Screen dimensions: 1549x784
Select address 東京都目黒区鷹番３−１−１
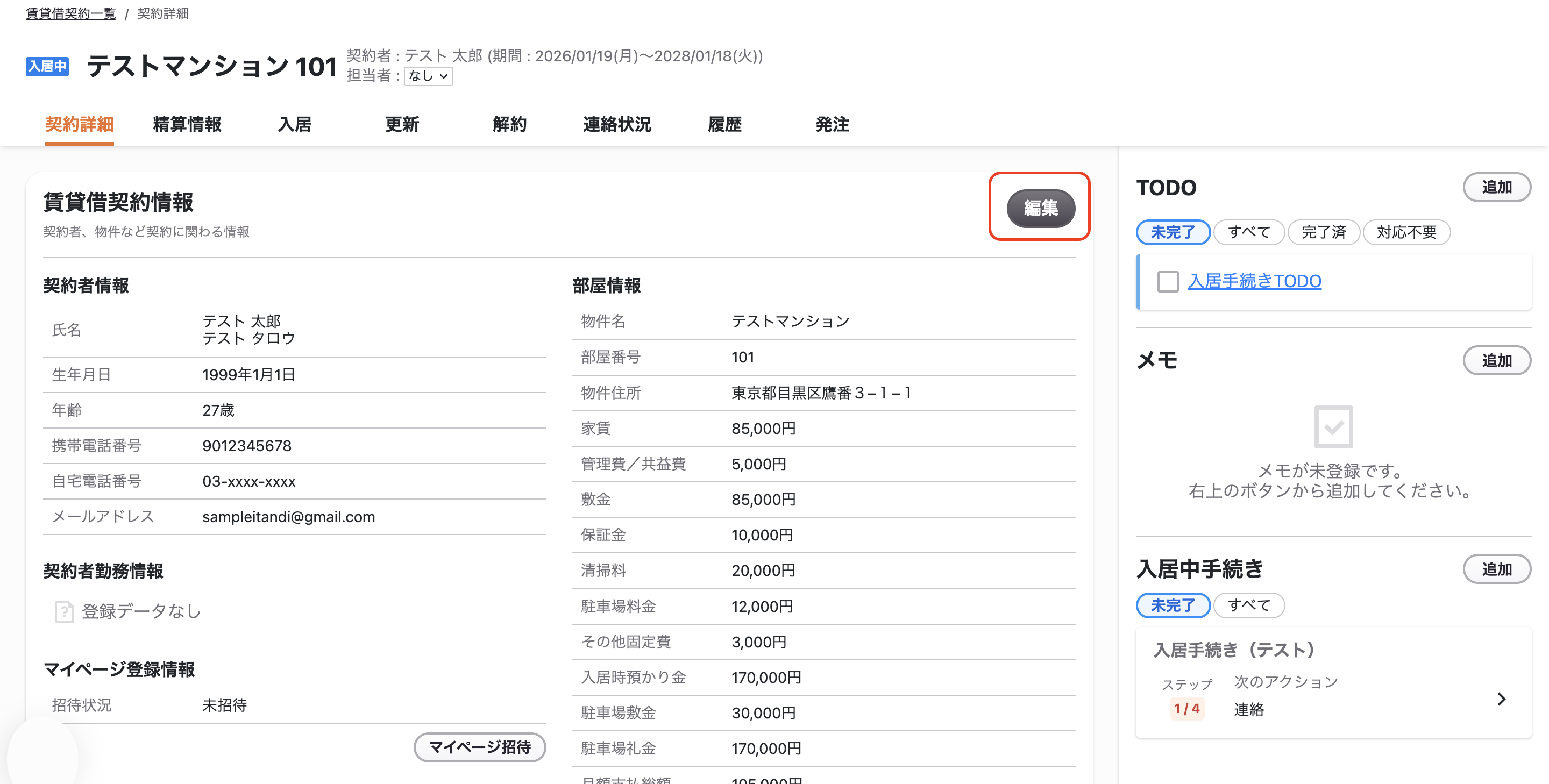[821, 393]
